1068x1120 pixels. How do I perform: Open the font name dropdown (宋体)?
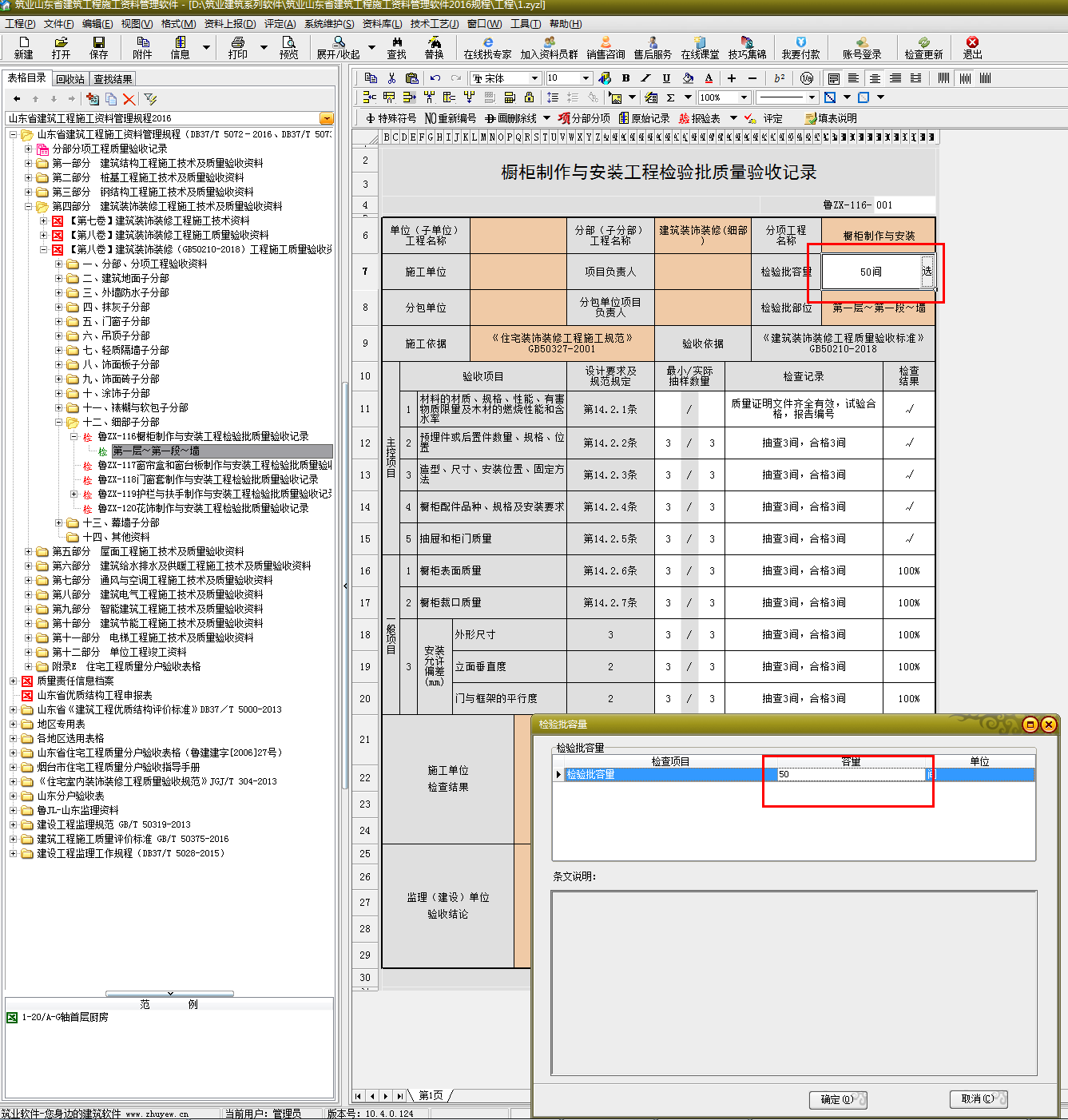click(534, 77)
